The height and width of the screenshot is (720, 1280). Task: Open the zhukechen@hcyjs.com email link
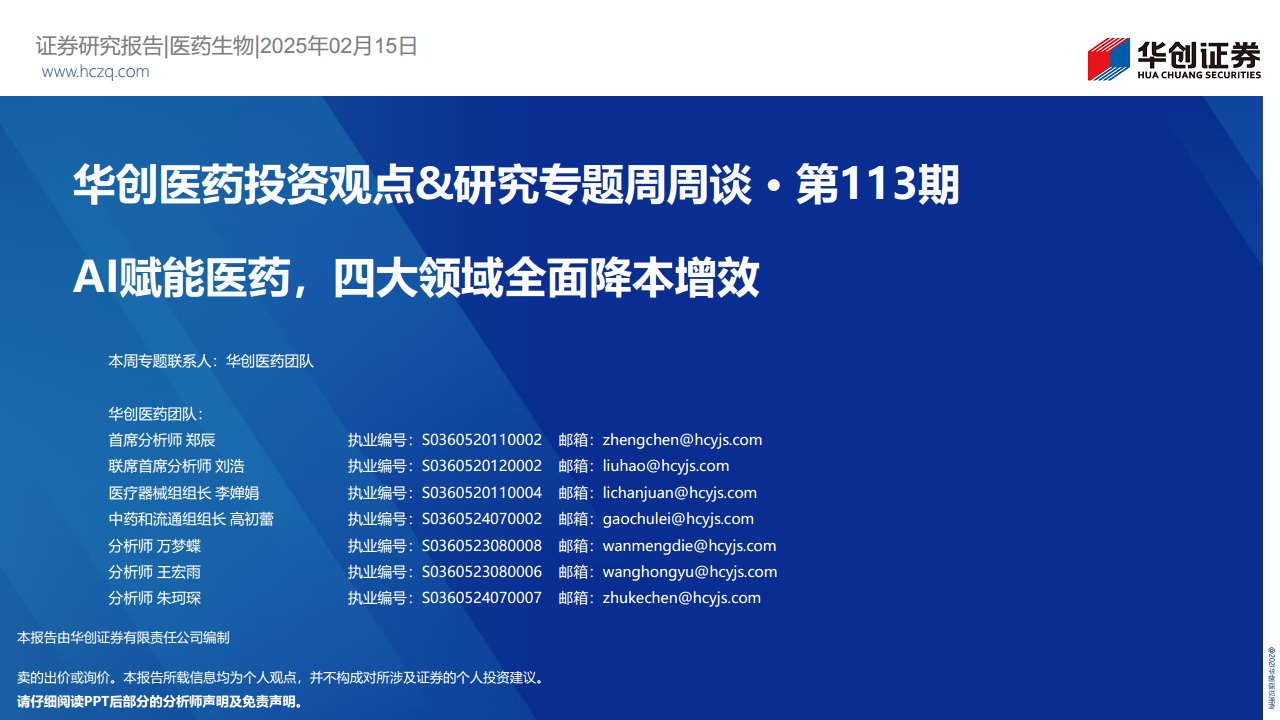681,598
